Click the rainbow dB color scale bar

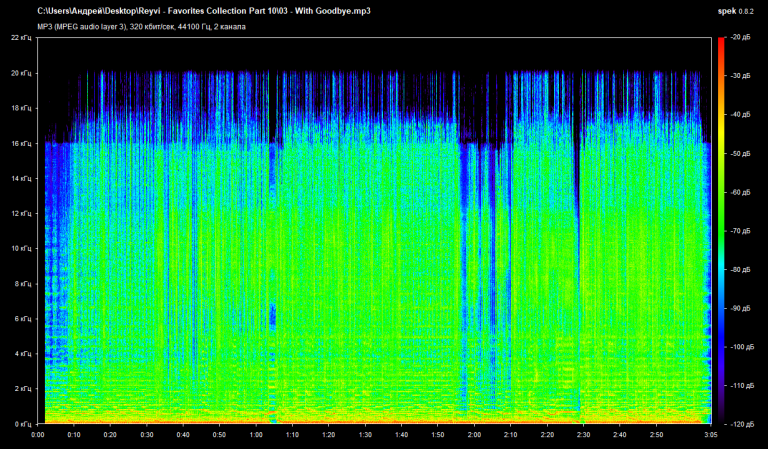[x=721, y=231]
